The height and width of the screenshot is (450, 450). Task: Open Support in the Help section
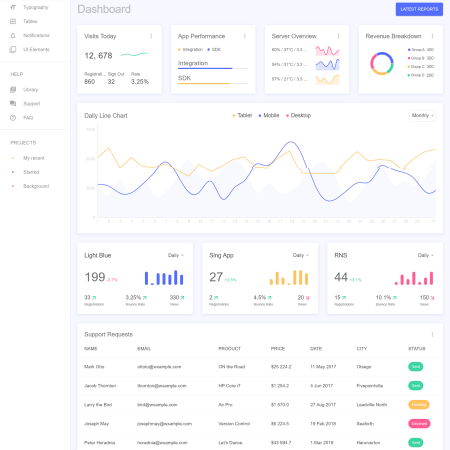(x=32, y=104)
